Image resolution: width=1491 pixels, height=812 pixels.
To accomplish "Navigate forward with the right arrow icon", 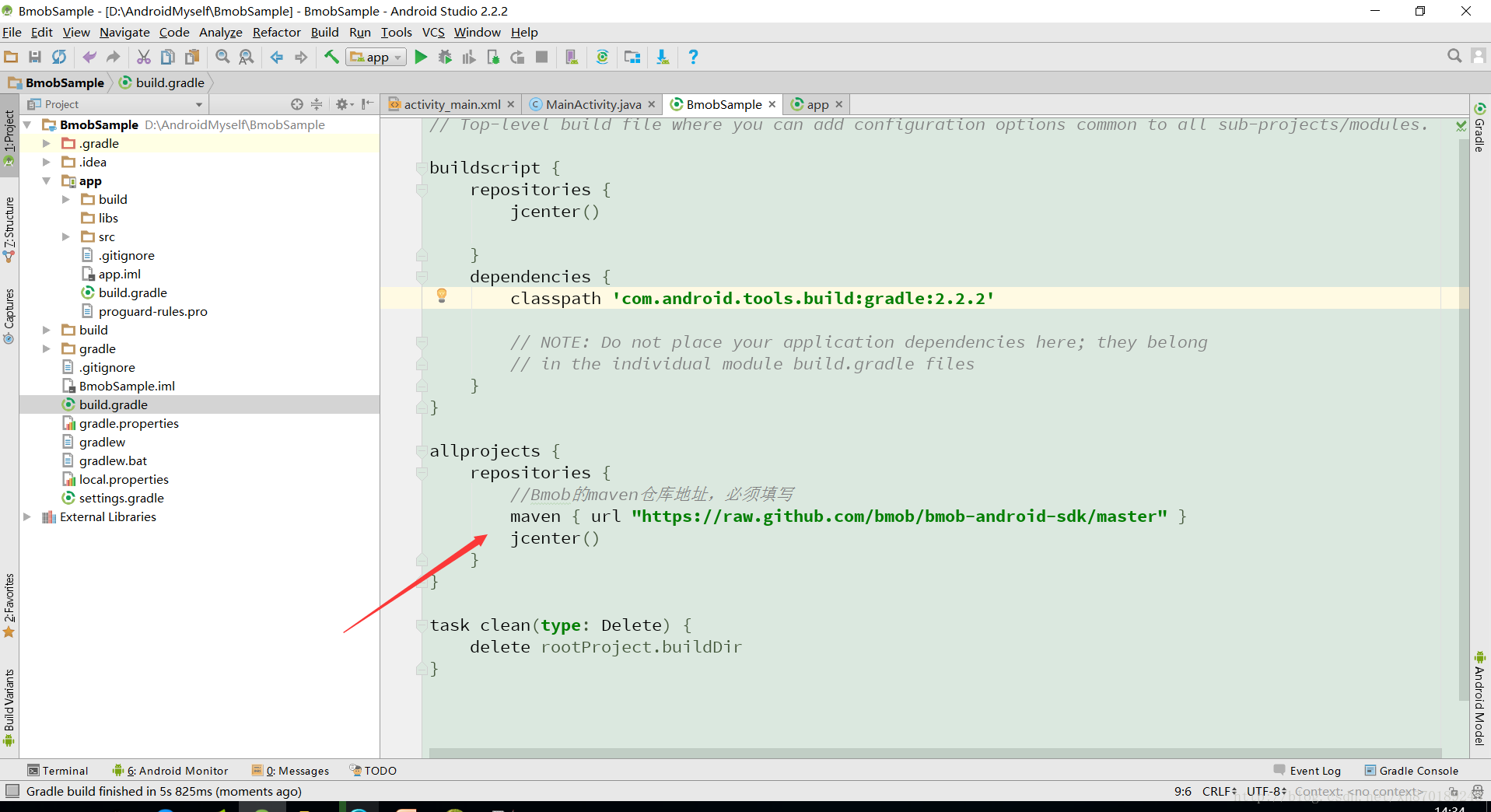I will pos(301,57).
